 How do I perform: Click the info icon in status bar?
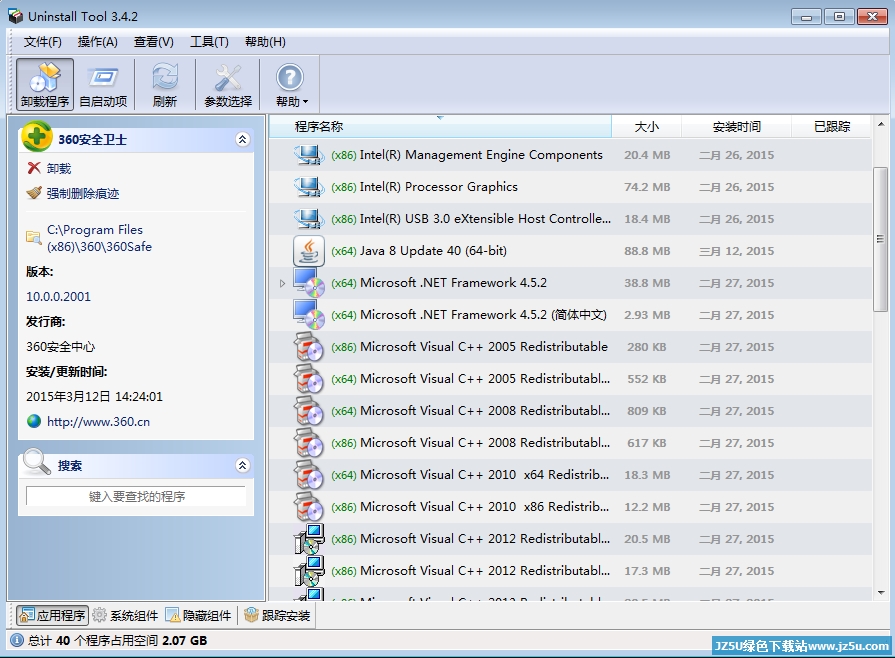coord(17,640)
